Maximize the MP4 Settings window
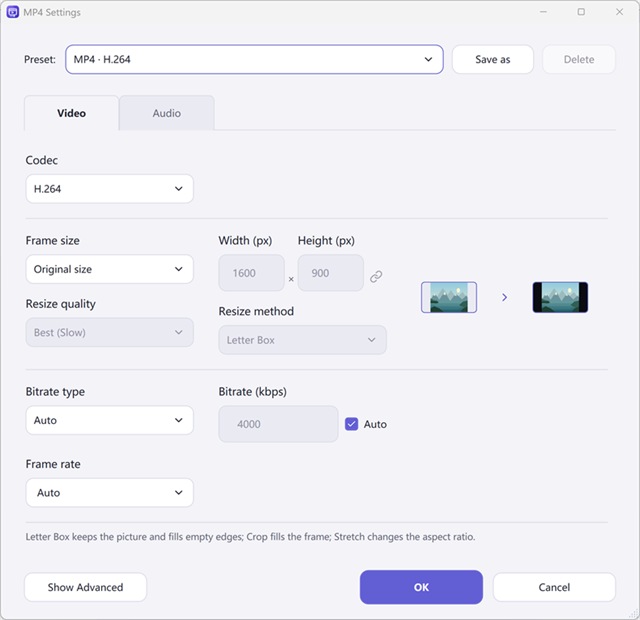 click(x=581, y=12)
